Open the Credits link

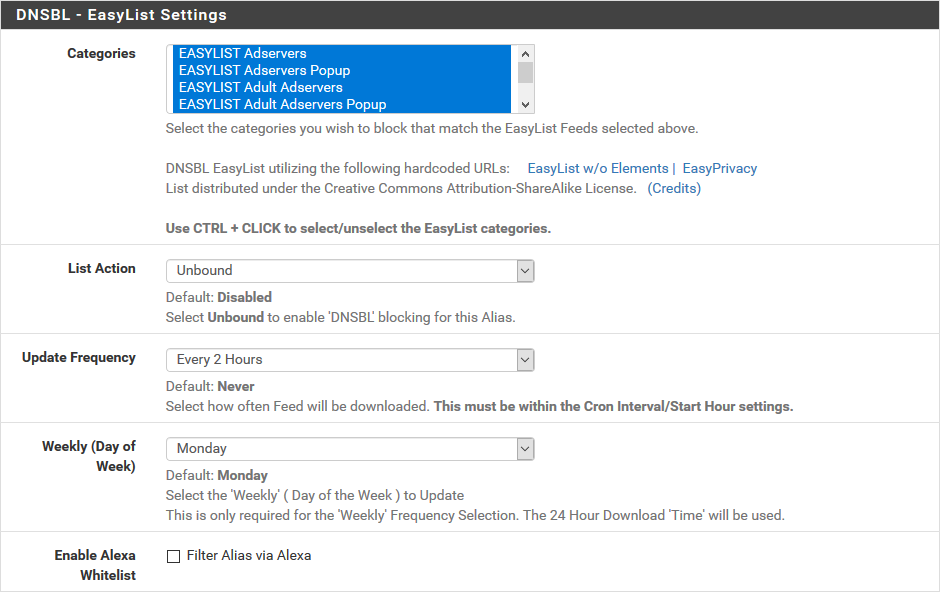click(x=674, y=188)
